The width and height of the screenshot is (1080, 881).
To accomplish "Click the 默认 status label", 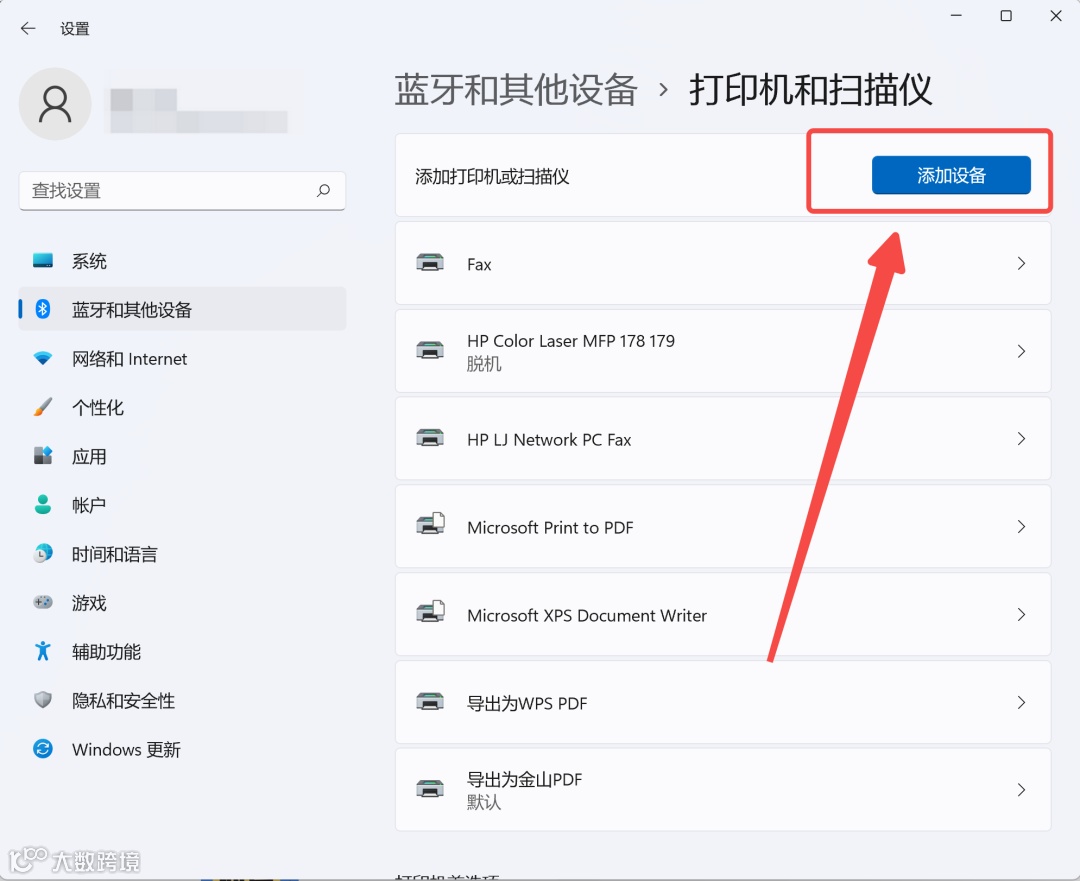I will coord(484,802).
